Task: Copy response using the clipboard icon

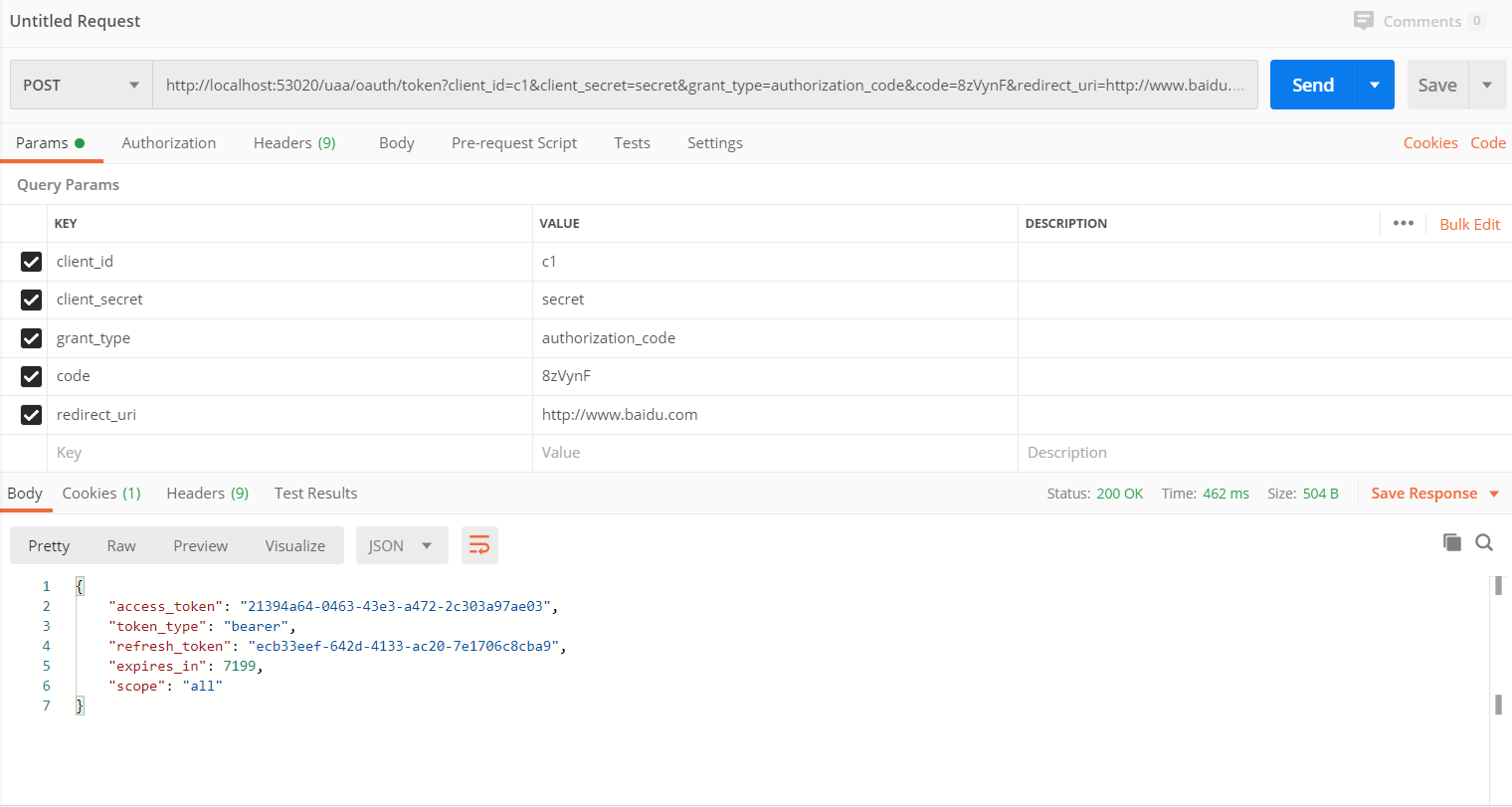Action: click(1452, 542)
